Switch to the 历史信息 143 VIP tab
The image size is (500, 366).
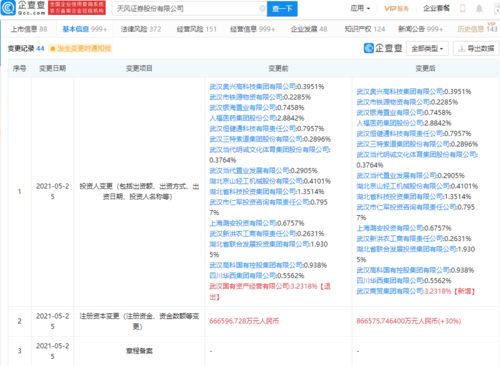(477, 29)
